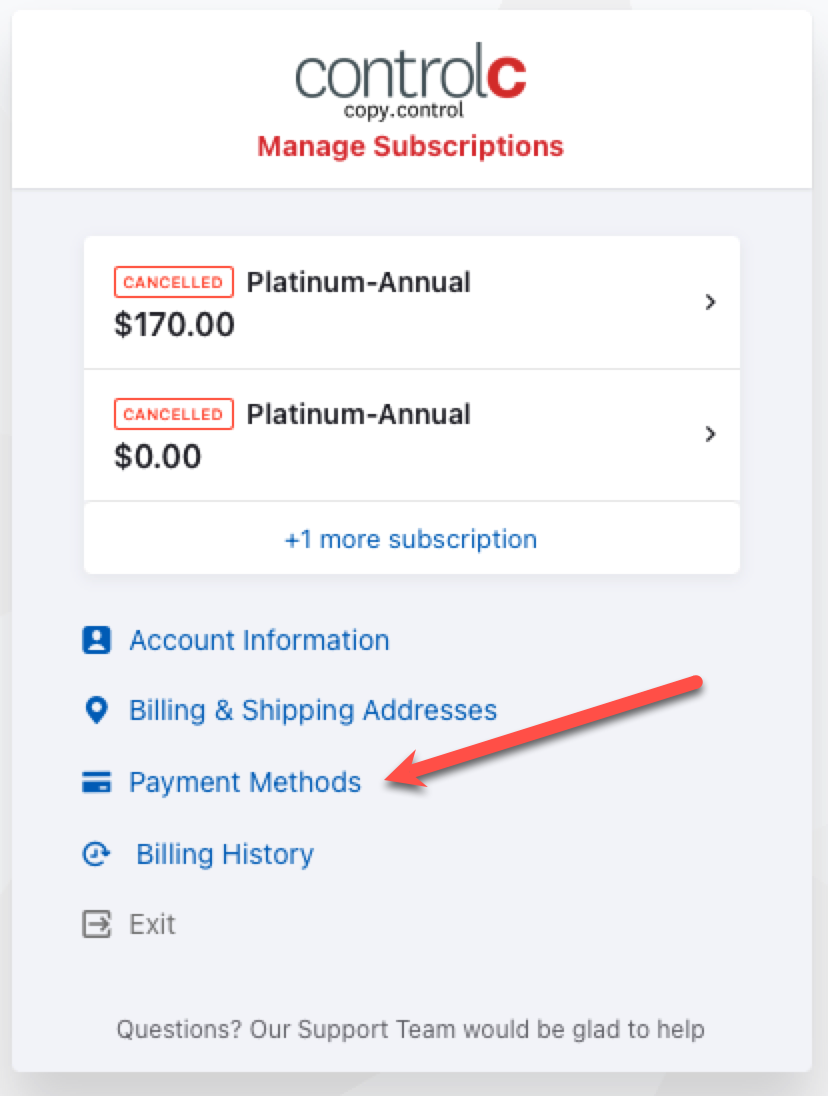Click the Manage Subscriptions heading
Image resolution: width=828 pixels, height=1096 pixels.
click(x=411, y=146)
